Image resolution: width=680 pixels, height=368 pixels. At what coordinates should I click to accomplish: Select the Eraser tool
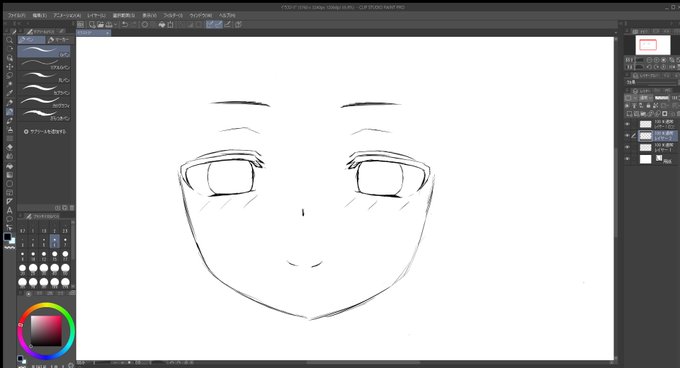coord(10,147)
